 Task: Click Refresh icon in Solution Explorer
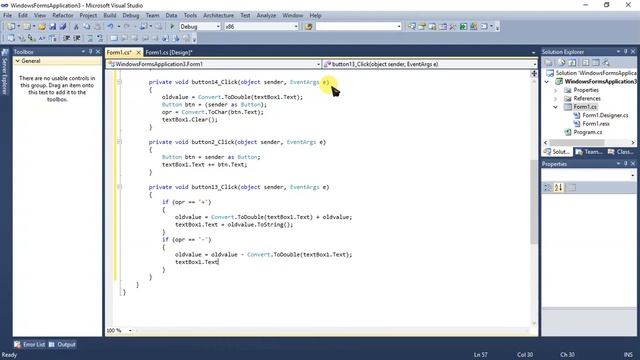572,62
